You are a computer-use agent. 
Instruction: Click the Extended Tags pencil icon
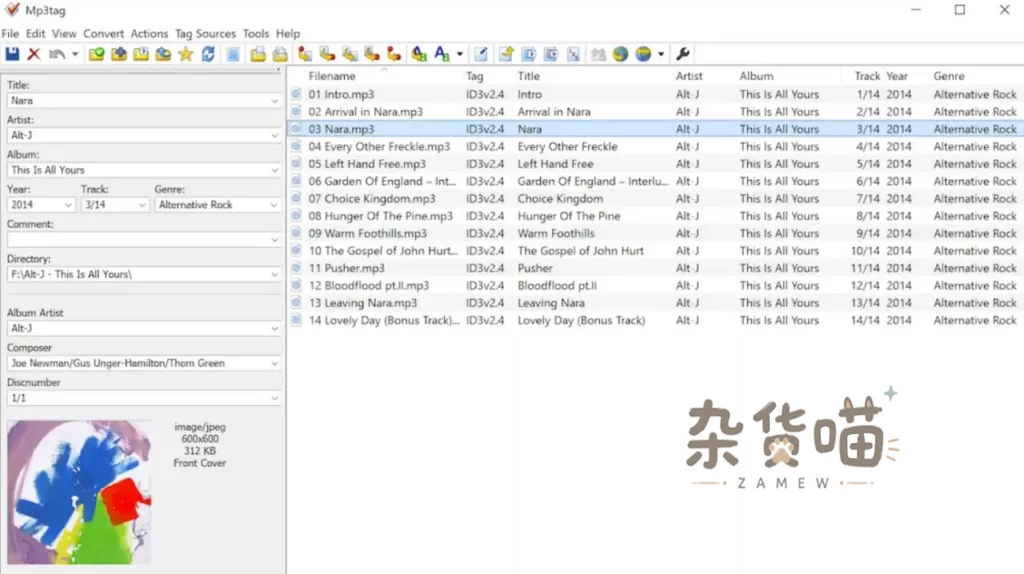point(481,54)
